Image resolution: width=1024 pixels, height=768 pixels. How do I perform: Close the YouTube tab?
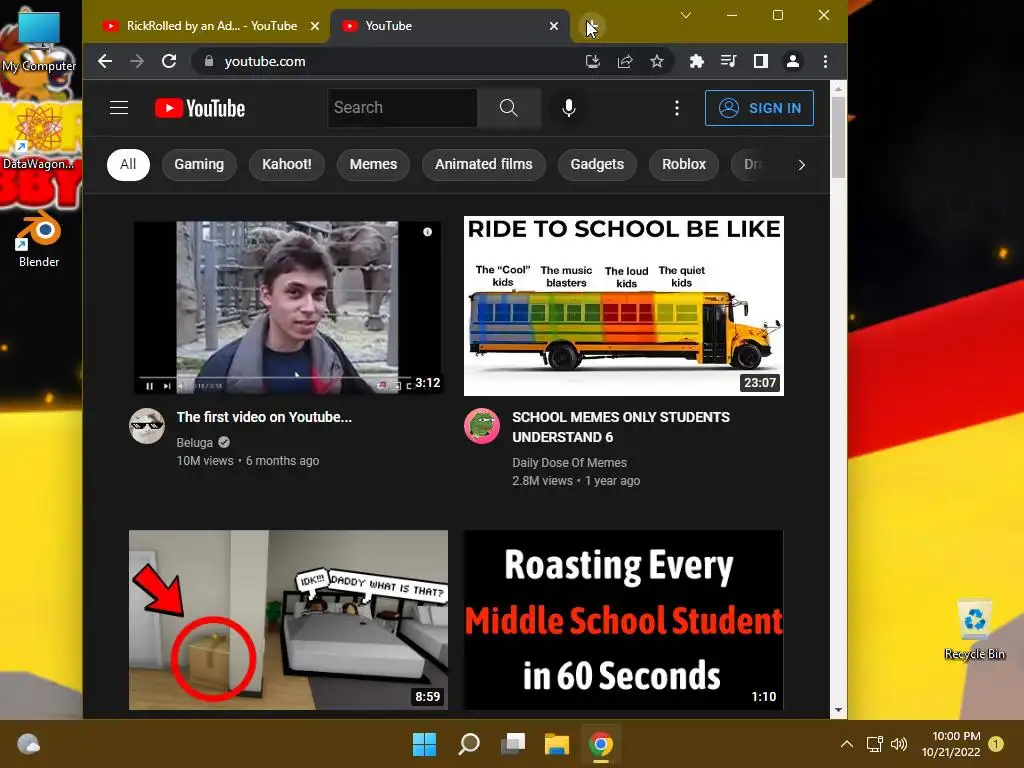(x=554, y=26)
